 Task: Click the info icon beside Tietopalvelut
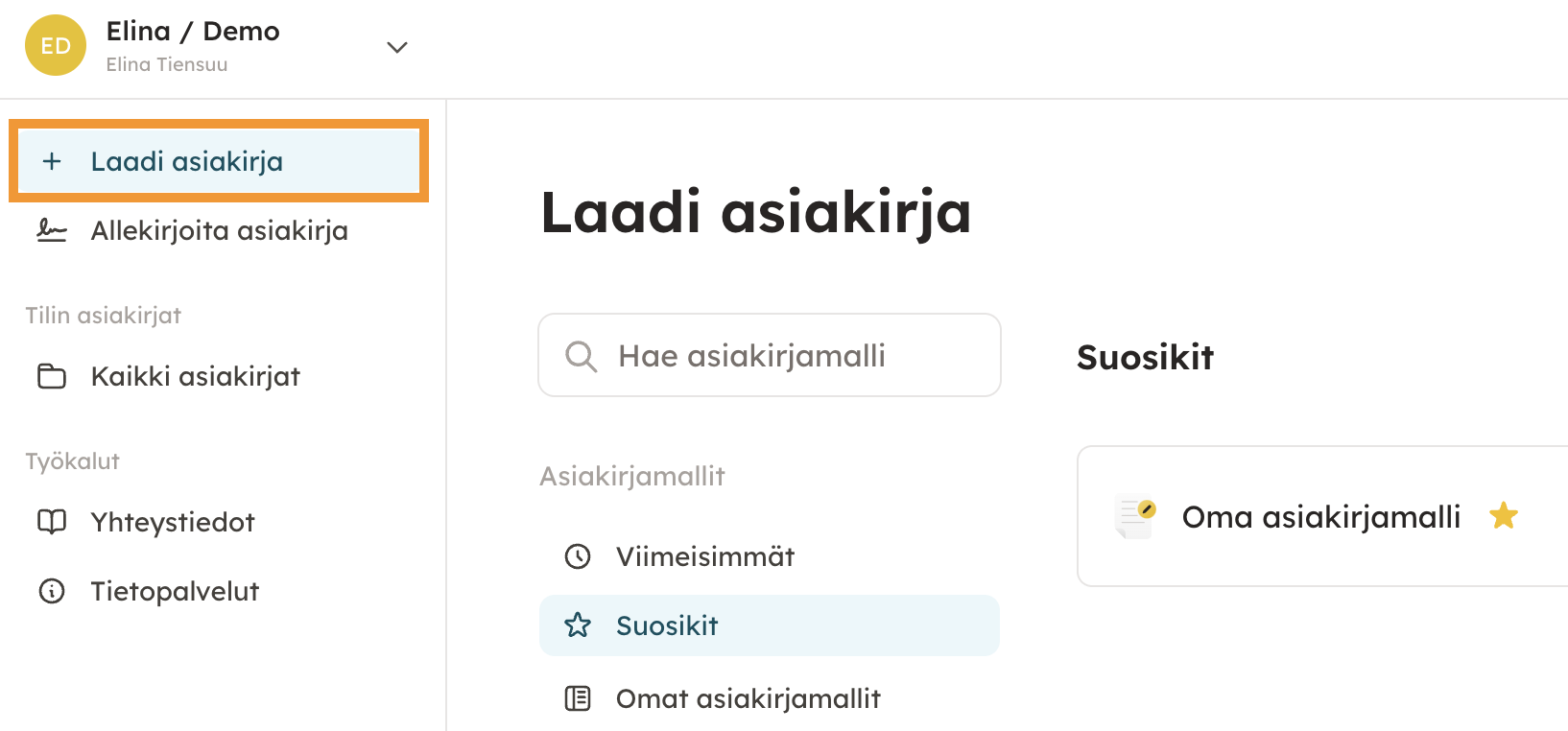click(52, 591)
